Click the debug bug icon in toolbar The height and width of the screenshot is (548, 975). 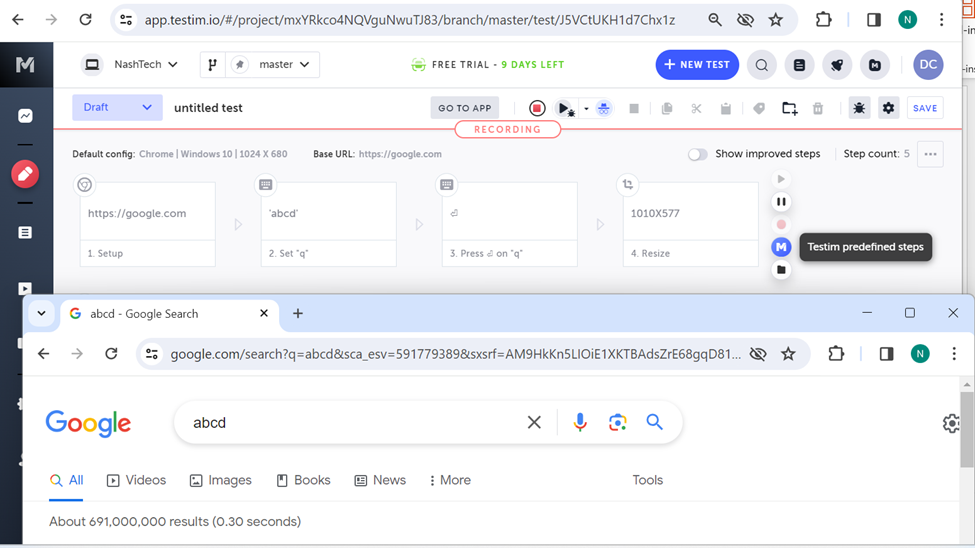[x=859, y=108]
